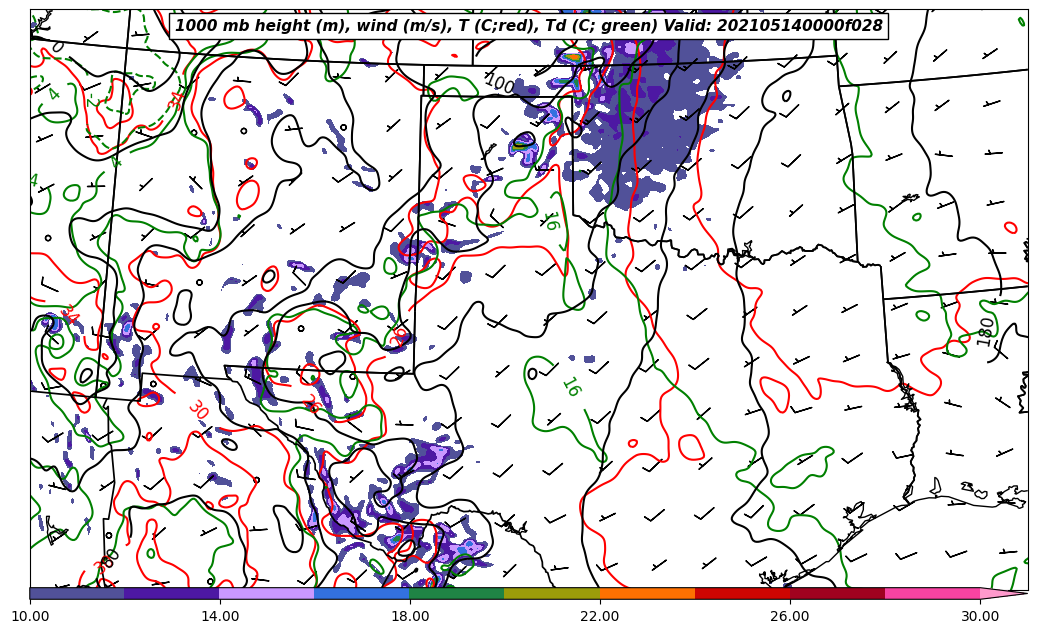Click the colorbar's pale pink arrow tip
Screen dimensions: 1037x633
pos(1003,593)
